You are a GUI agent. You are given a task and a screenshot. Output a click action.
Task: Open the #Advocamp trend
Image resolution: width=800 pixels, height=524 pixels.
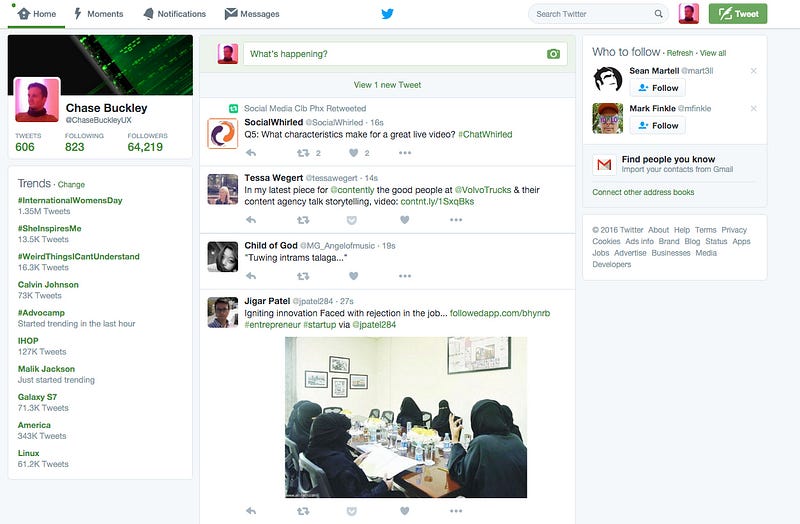(x=41, y=313)
